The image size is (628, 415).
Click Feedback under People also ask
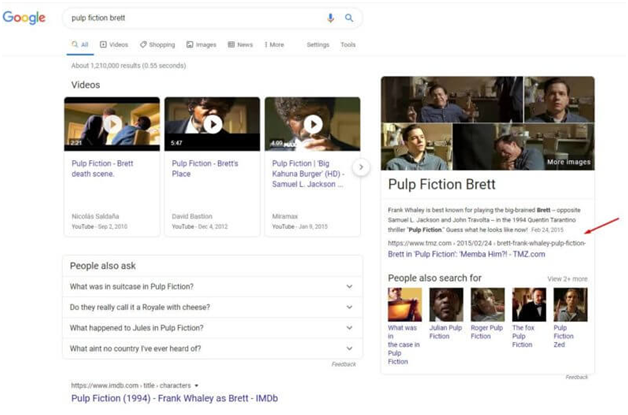coord(344,364)
